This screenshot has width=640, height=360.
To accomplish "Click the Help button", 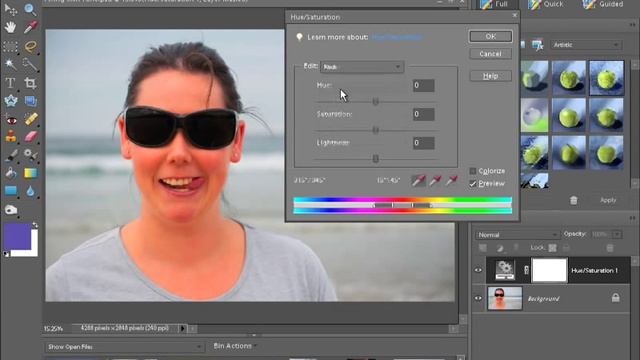I will coord(491,76).
